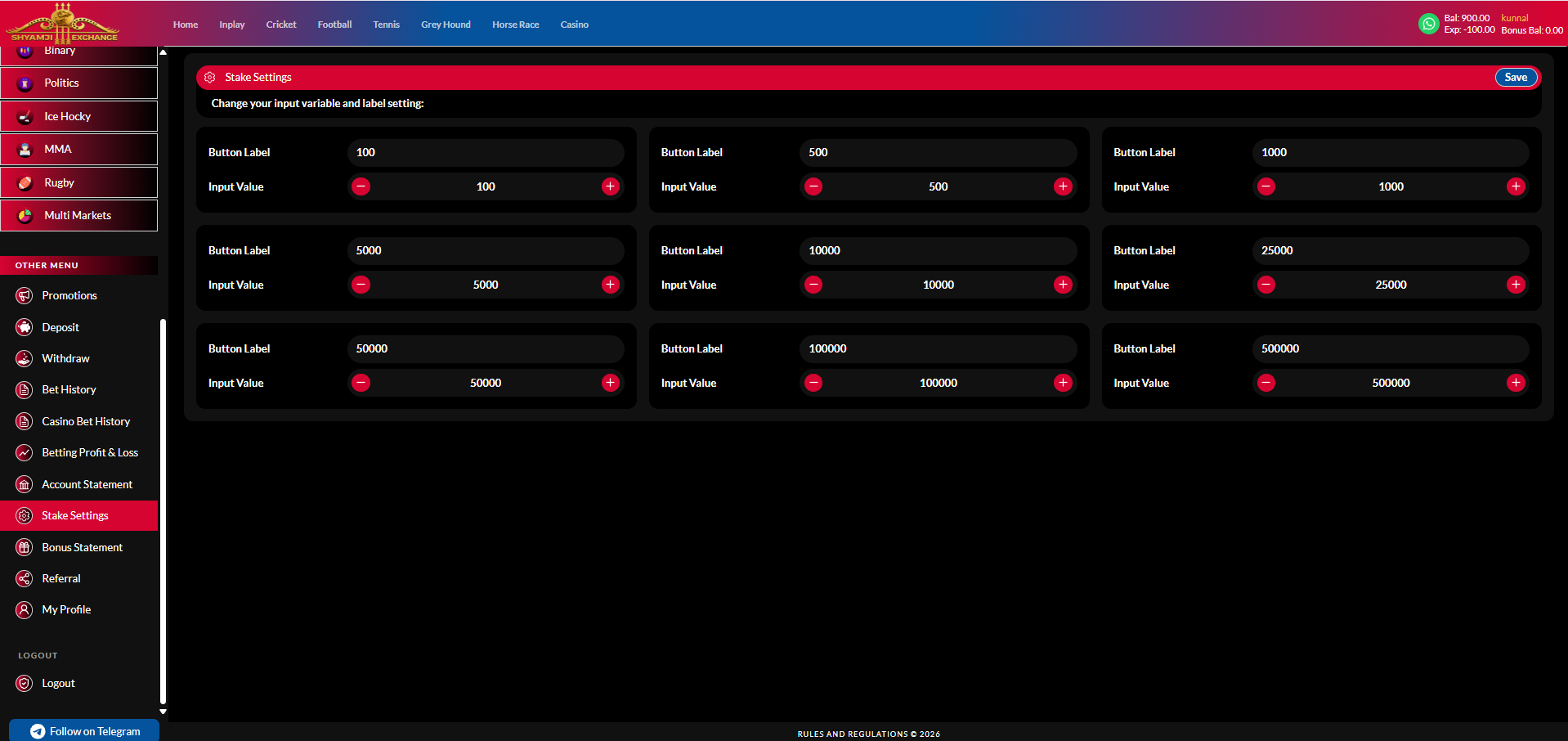Image resolution: width=1568 pixels, height=741 pixels.
Task: Click the sidebar scroll up arrow
Action: 163,52
